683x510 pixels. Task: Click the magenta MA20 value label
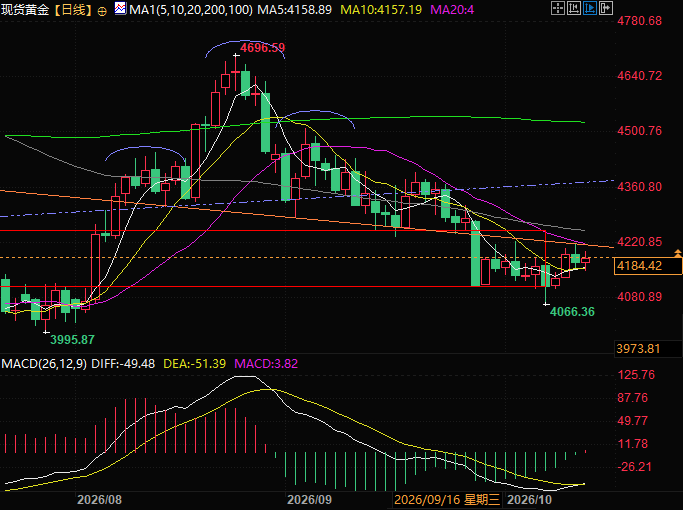(452, 10)
